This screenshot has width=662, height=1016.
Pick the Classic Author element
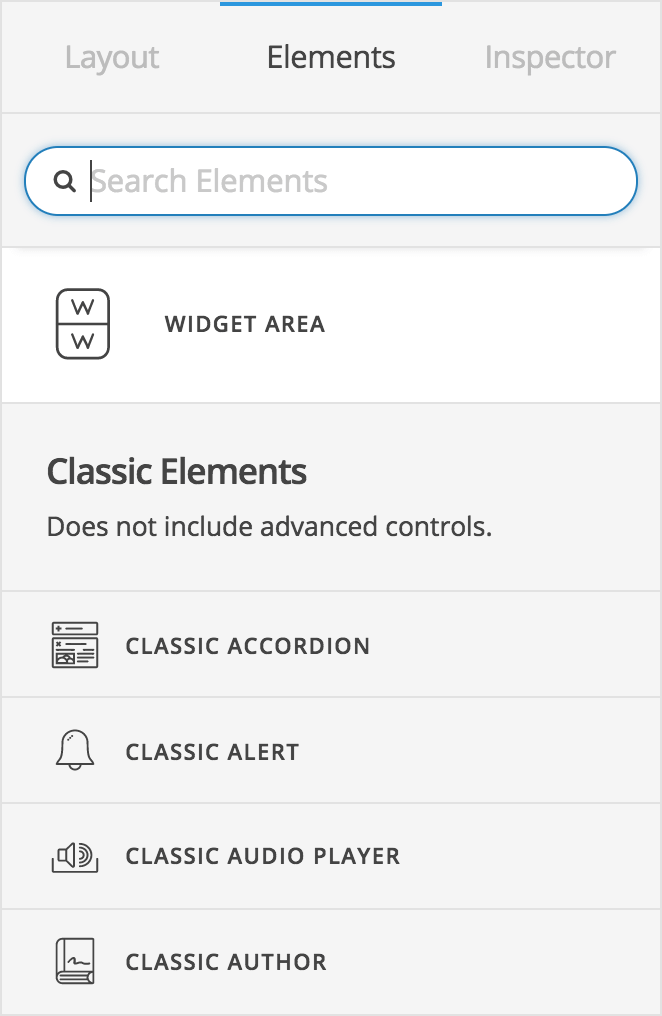pyautogui.click(x=225, y=961)
